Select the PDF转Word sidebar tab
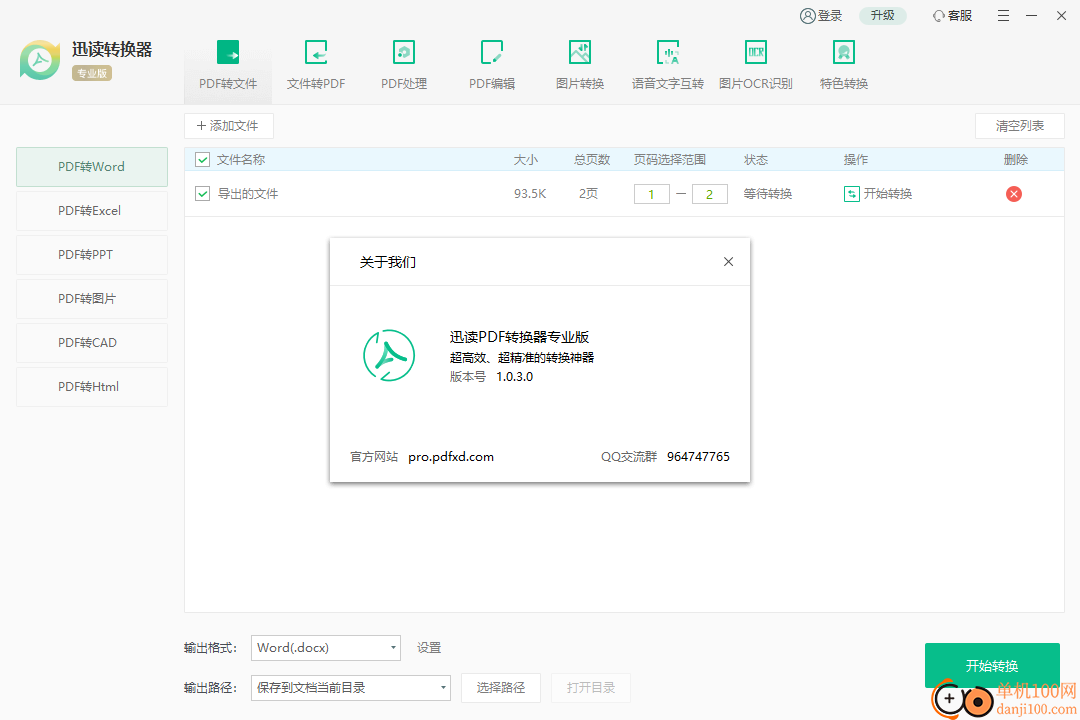 [92, 167]
